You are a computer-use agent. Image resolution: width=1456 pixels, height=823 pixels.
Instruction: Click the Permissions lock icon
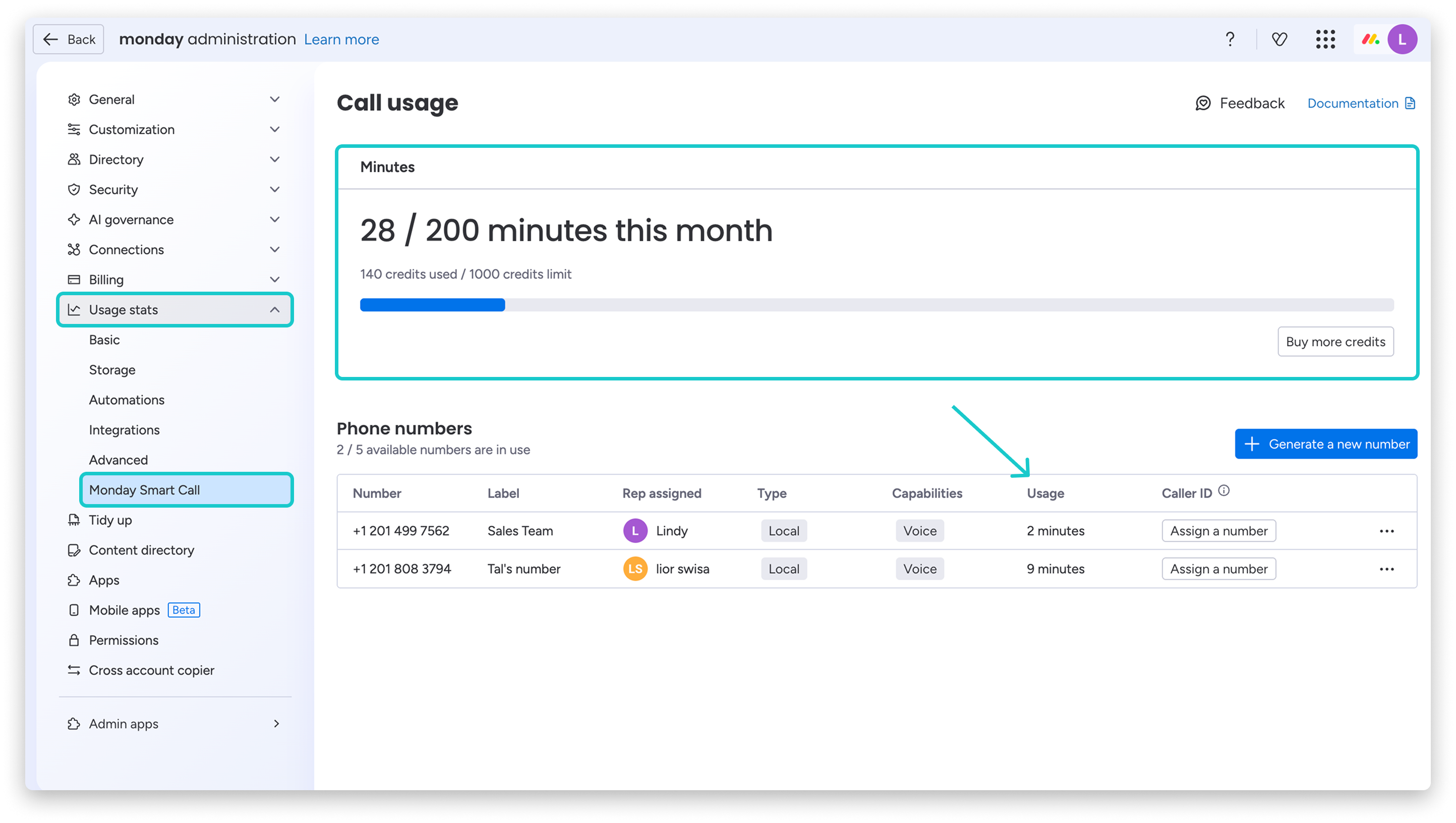tap(74, 640)
